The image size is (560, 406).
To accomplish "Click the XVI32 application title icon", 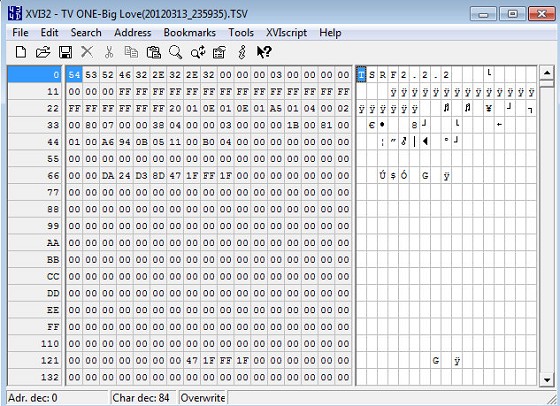I will (x=15, y=14).
